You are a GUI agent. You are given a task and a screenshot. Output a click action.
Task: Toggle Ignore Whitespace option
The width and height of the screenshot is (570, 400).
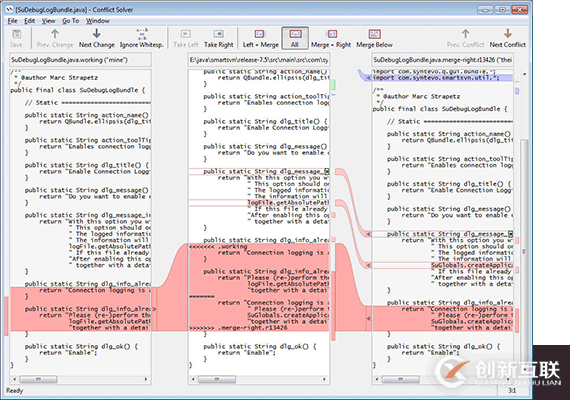pyautogui.click(x=142, y=34)
